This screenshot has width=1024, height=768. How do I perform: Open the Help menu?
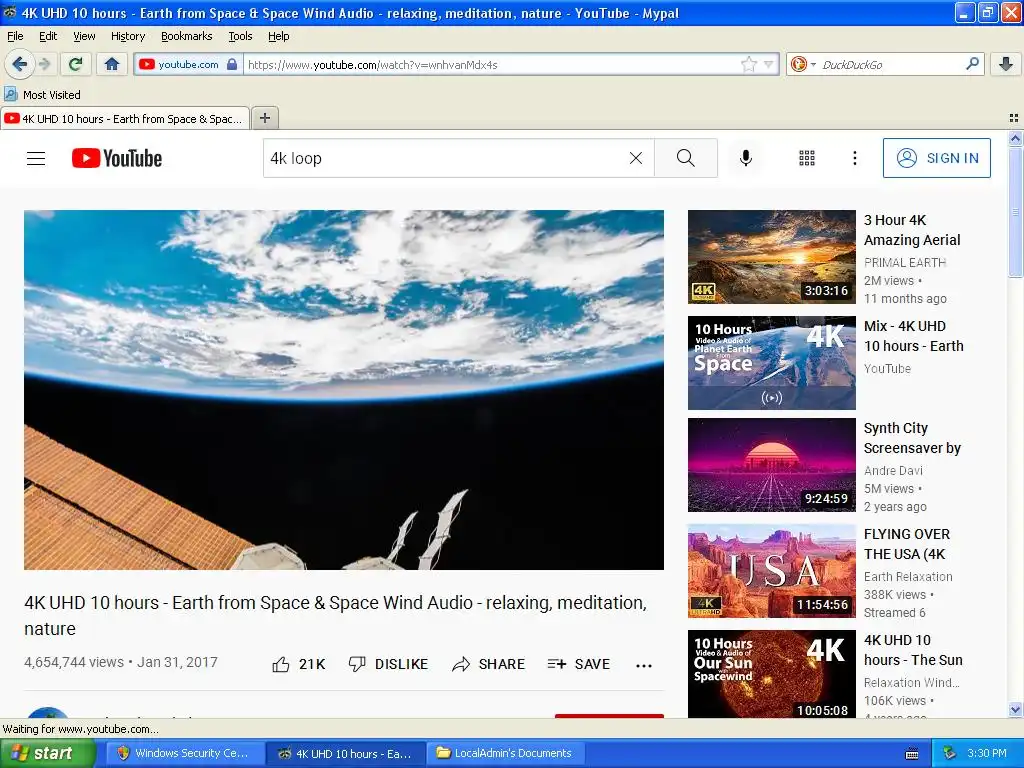pos(279,36)
